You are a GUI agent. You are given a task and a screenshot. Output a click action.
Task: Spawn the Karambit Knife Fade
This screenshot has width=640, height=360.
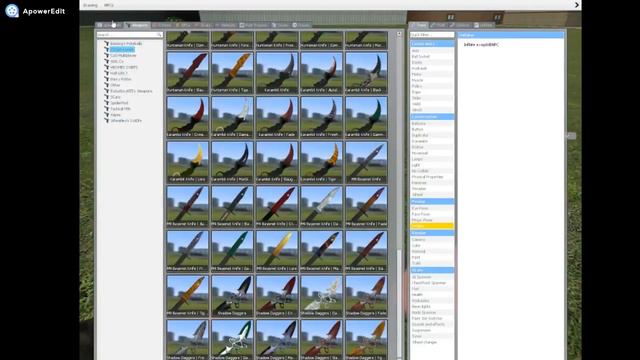click(x=277, y=117)
